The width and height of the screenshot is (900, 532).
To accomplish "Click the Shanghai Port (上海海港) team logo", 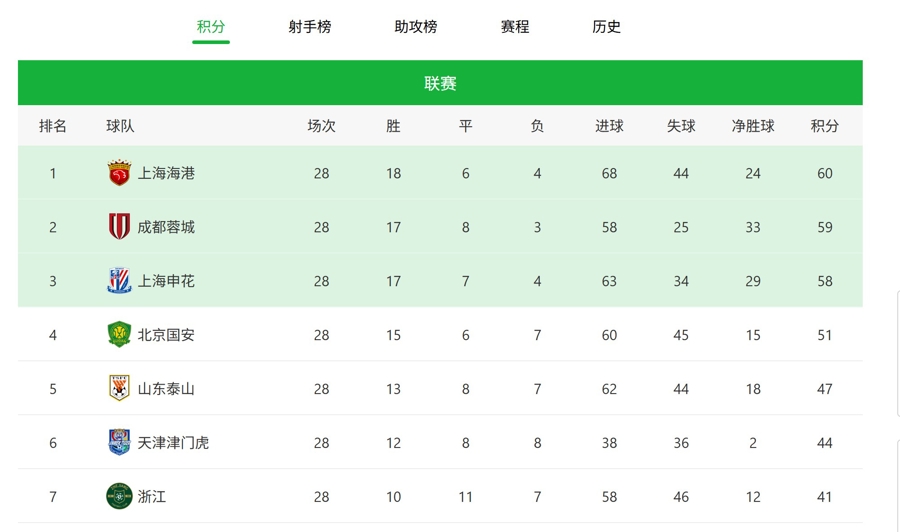I will pyautogui.click(x=119, y=173).
